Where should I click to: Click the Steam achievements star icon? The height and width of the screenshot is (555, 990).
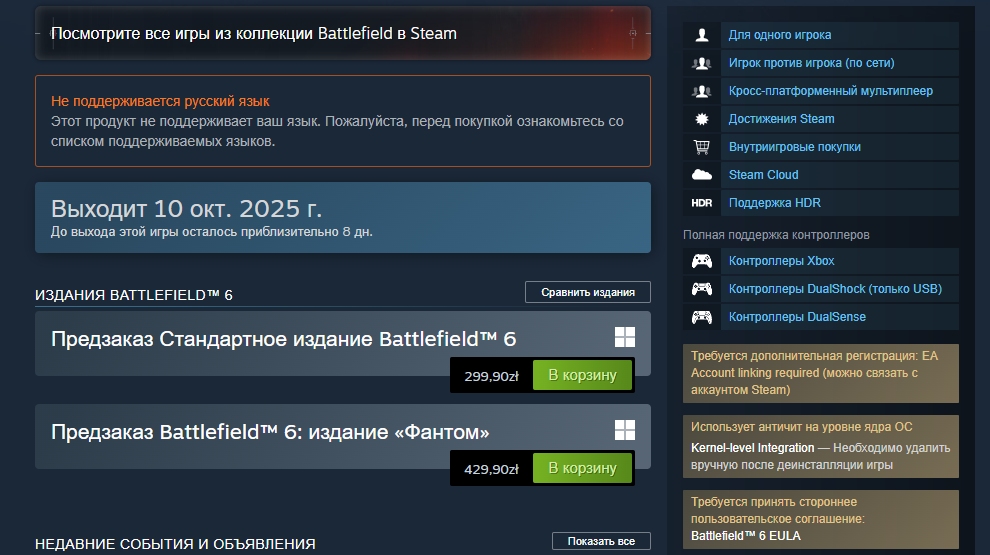click(702, 119)
